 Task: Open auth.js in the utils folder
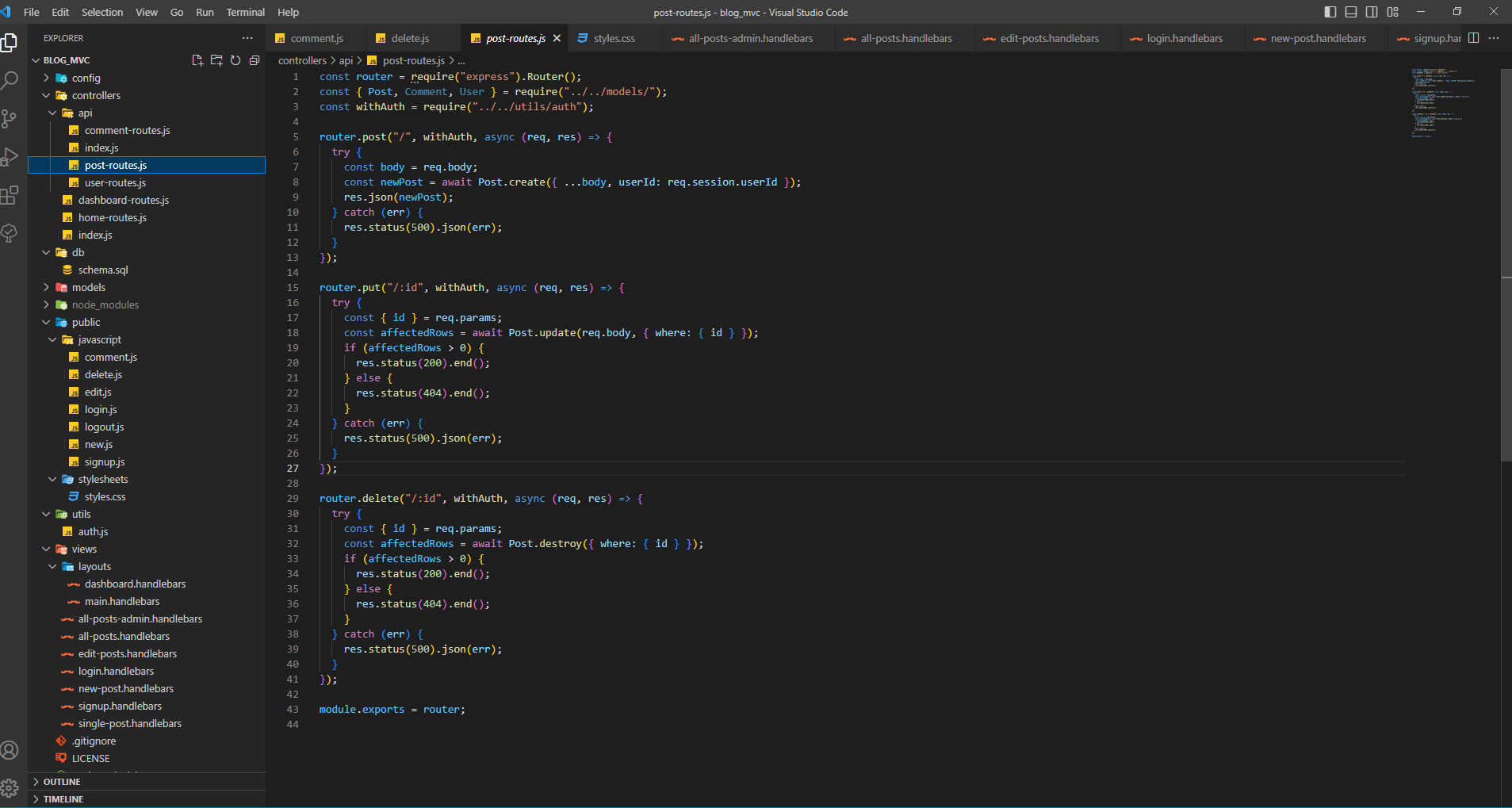(x=147, y=531)
